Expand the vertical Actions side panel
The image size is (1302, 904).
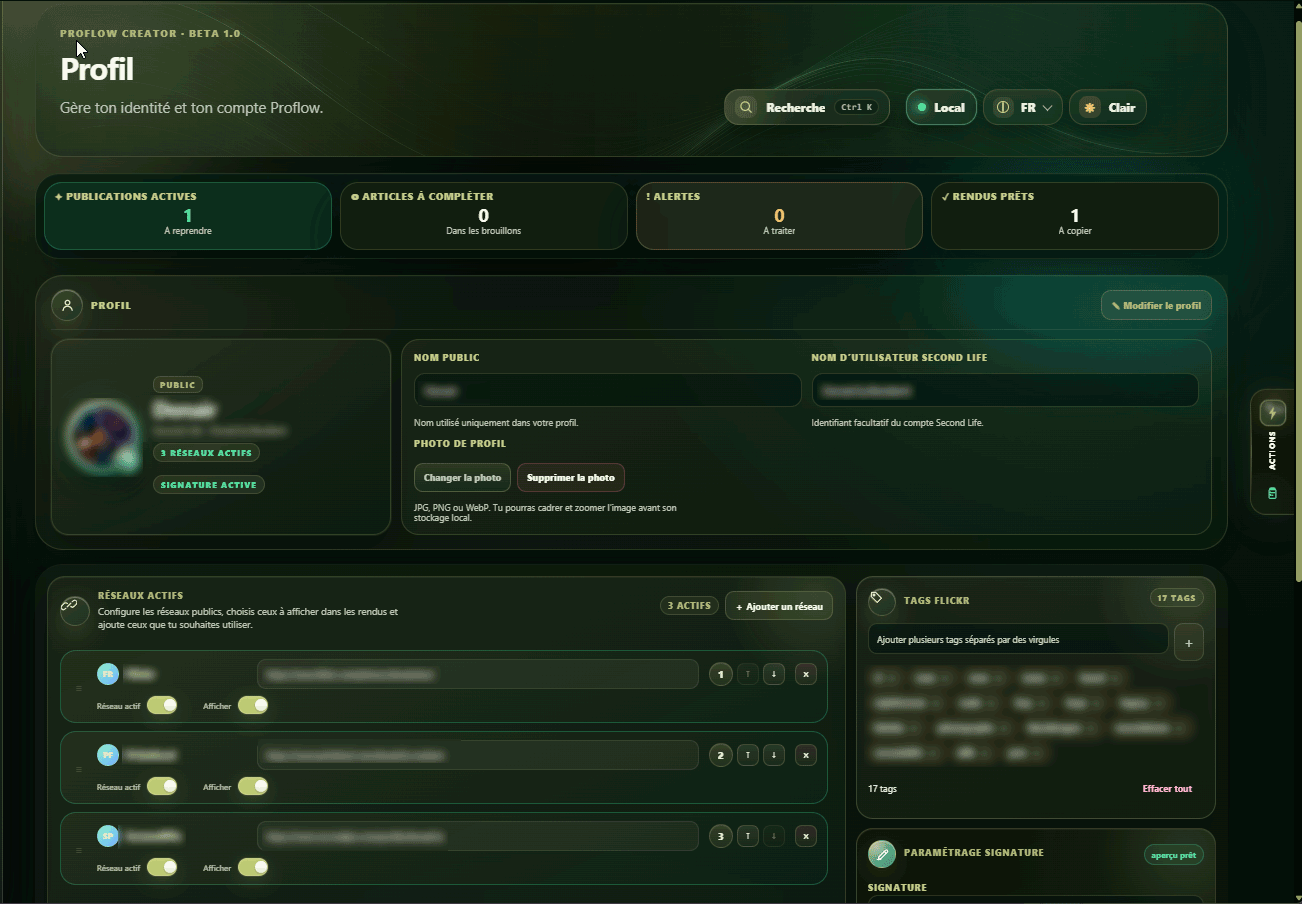(x=1272, y=451)
